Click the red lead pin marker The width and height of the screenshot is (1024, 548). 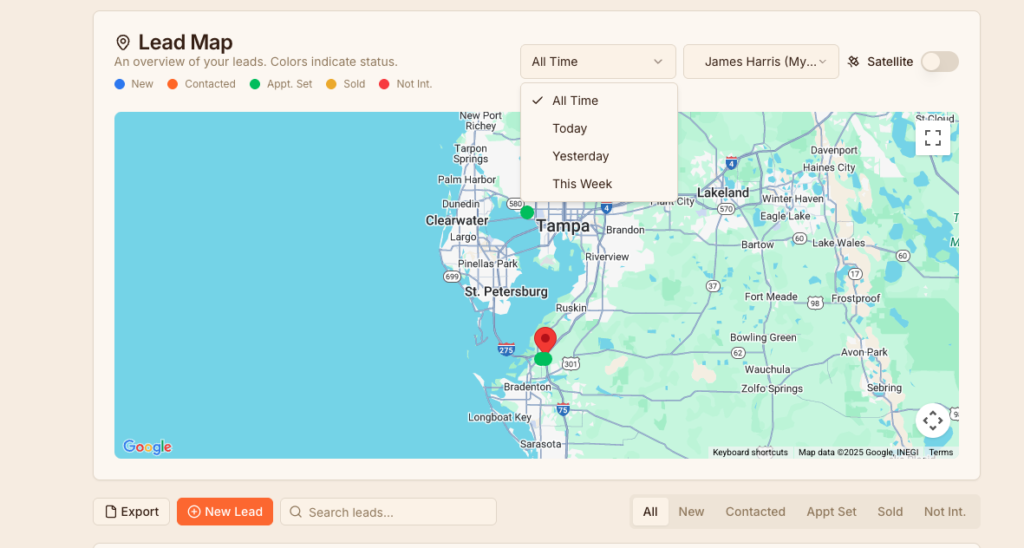[x=545, y=338]
